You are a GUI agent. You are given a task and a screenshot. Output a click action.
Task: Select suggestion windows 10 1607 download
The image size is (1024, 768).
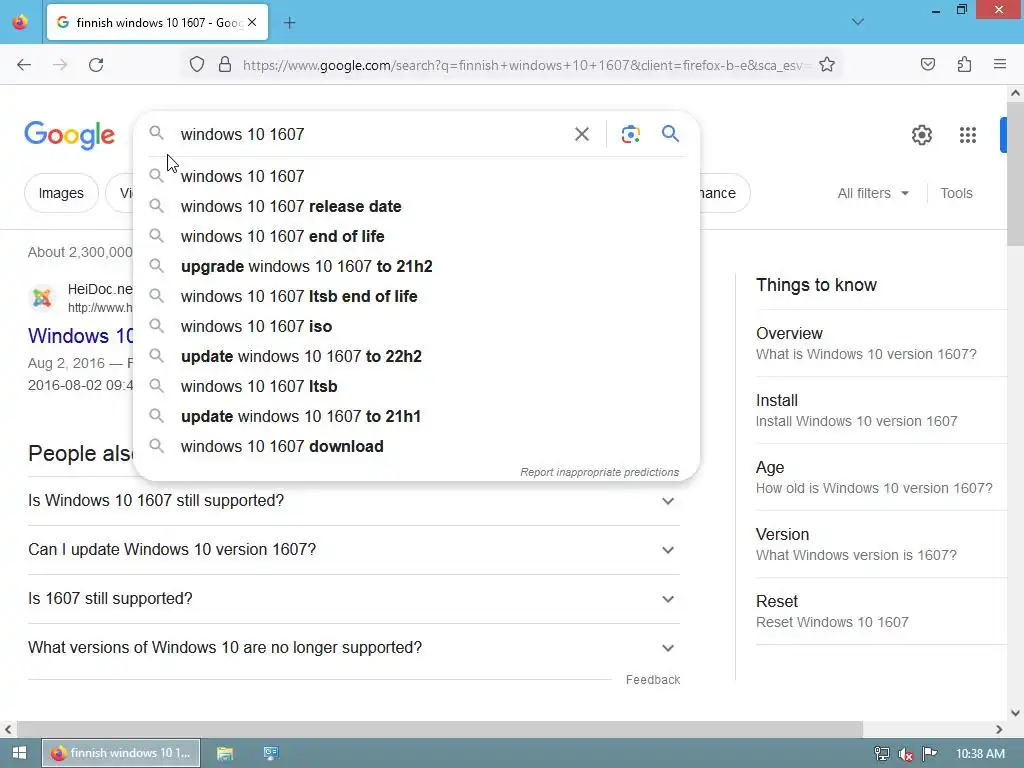416,447
